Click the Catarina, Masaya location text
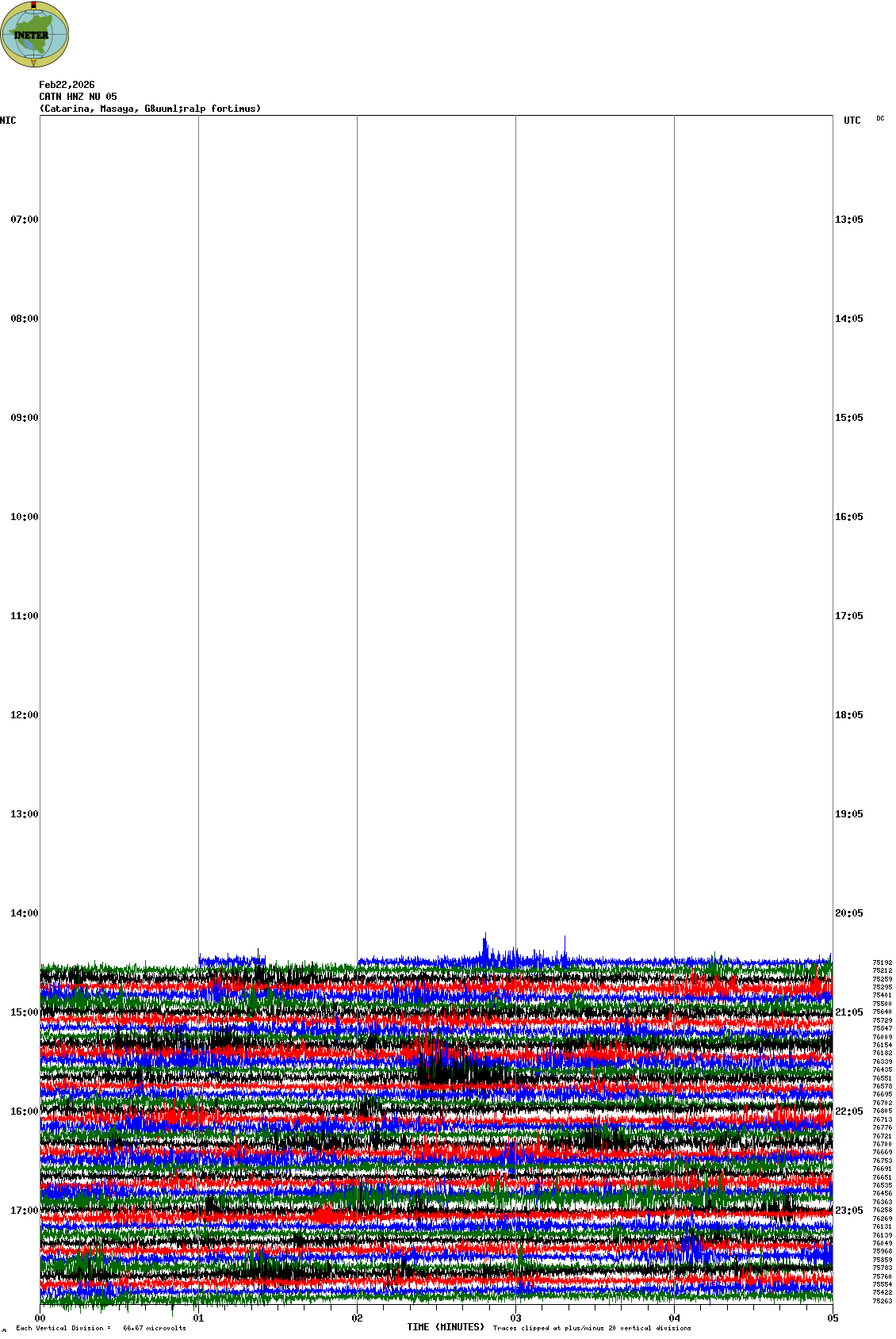 tap(150, 109)
